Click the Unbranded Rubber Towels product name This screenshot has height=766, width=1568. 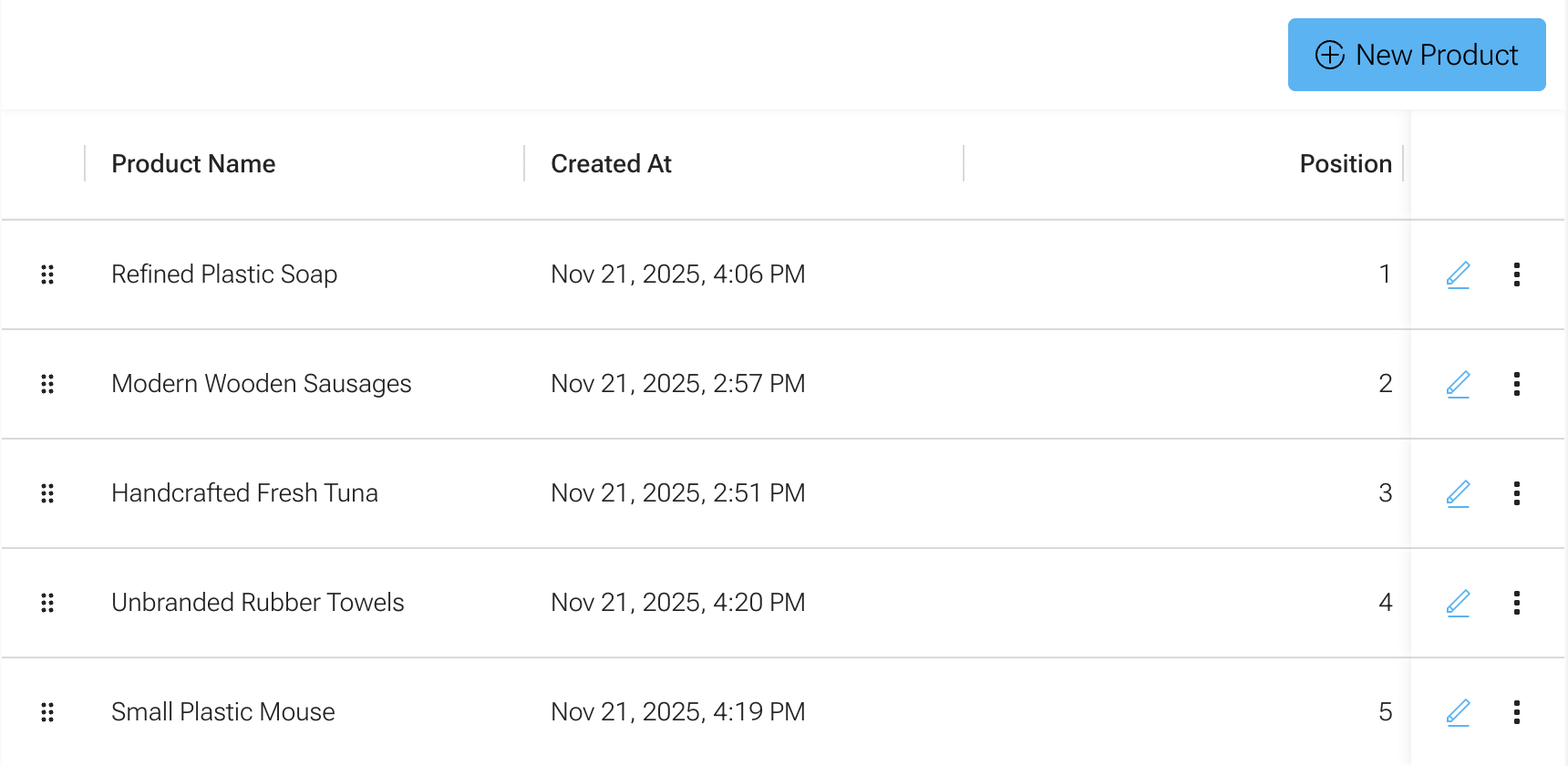(x=258, y=602)
